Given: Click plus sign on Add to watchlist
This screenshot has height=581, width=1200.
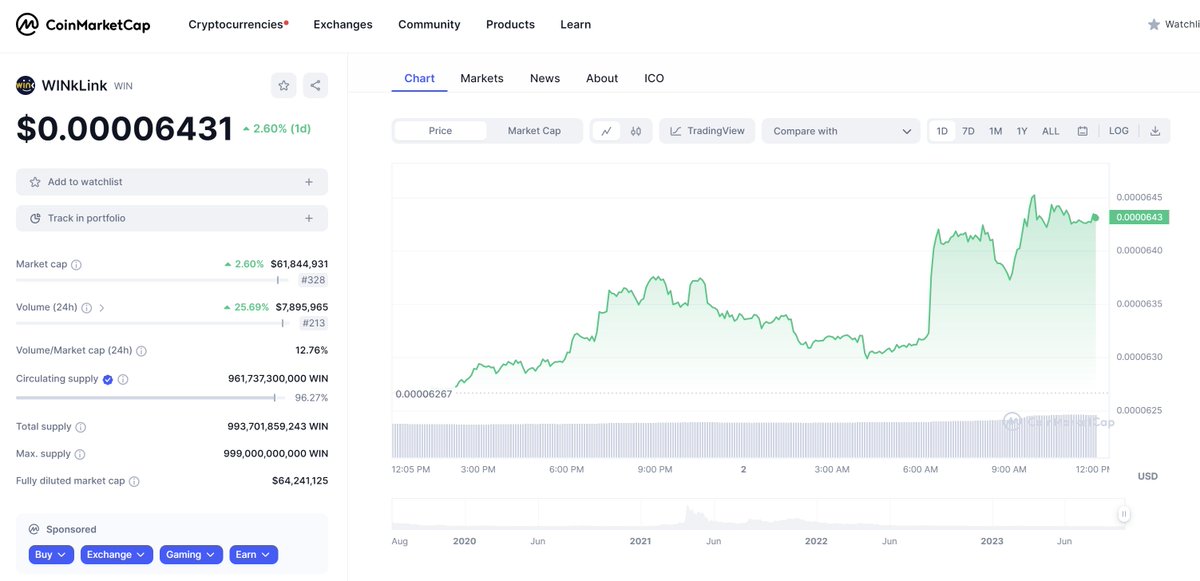Looking at the screenshot, I should coord(309,182).
